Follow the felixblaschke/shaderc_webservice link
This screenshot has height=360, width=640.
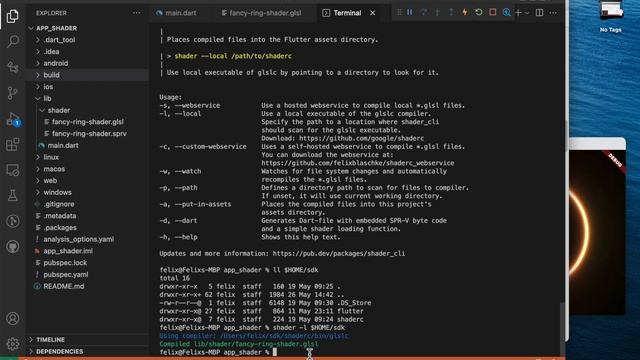click(x=358, y=163)
